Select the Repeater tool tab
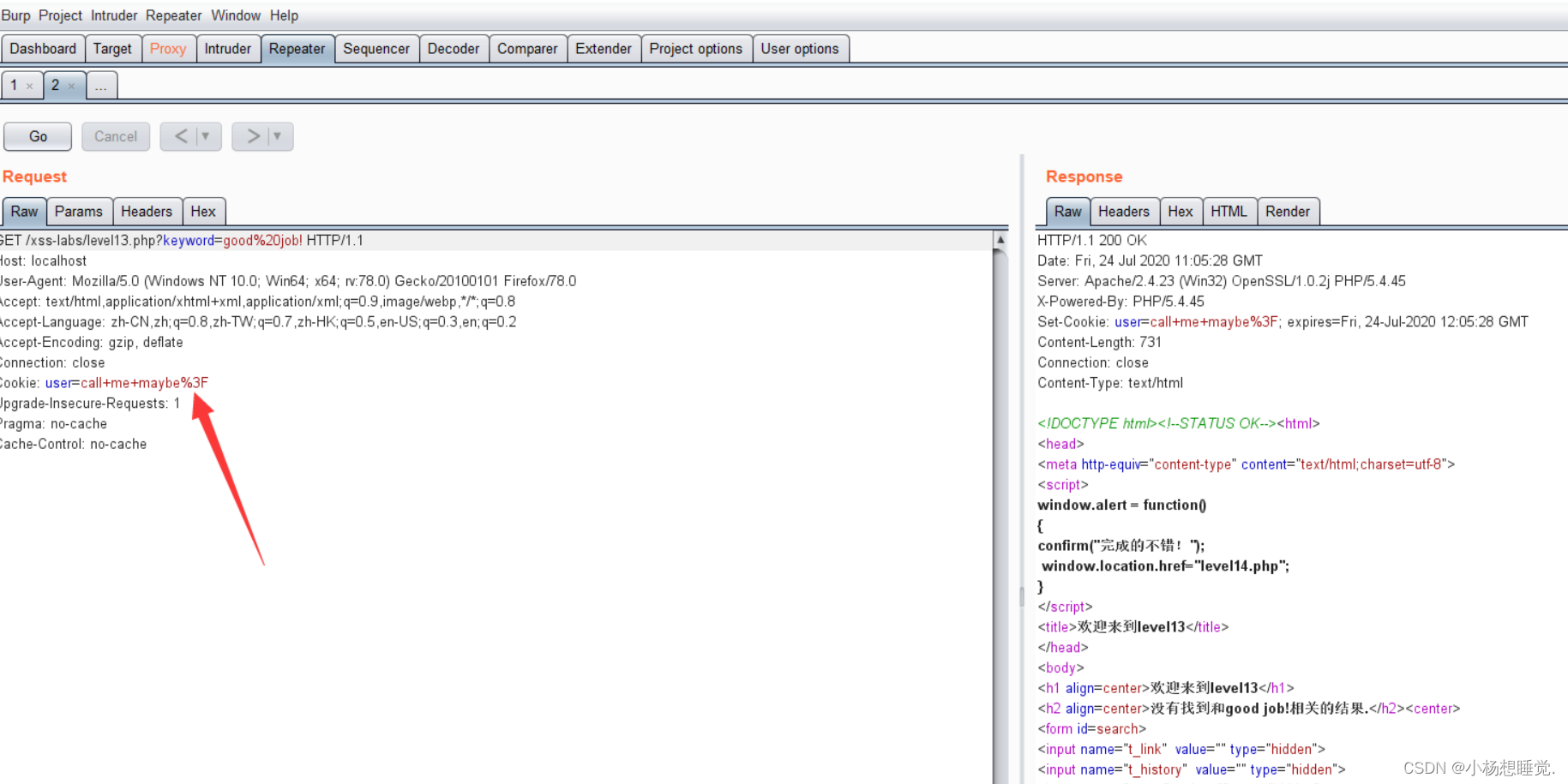 point(297,49)
